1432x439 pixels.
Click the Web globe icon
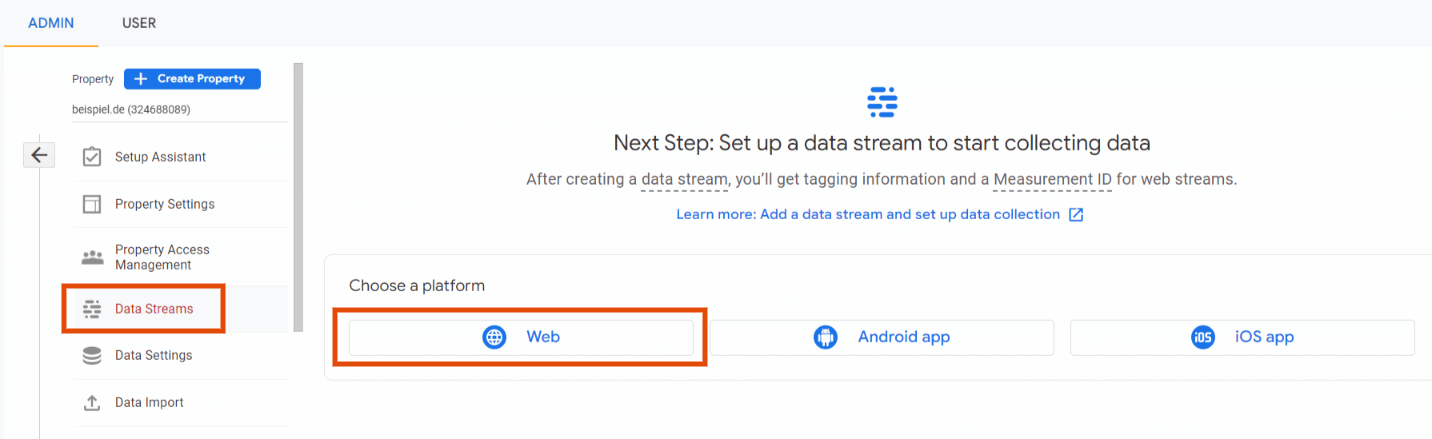pyautogui.click(x=494, y=337)
